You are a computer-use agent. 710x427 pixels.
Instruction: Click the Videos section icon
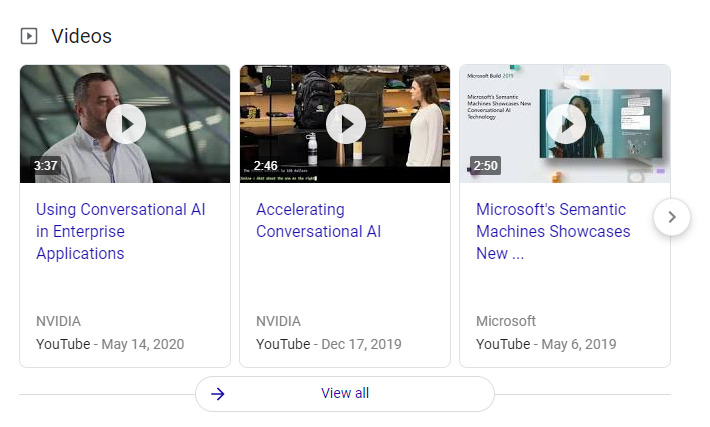pyautogui.click(x=29, y=36)
